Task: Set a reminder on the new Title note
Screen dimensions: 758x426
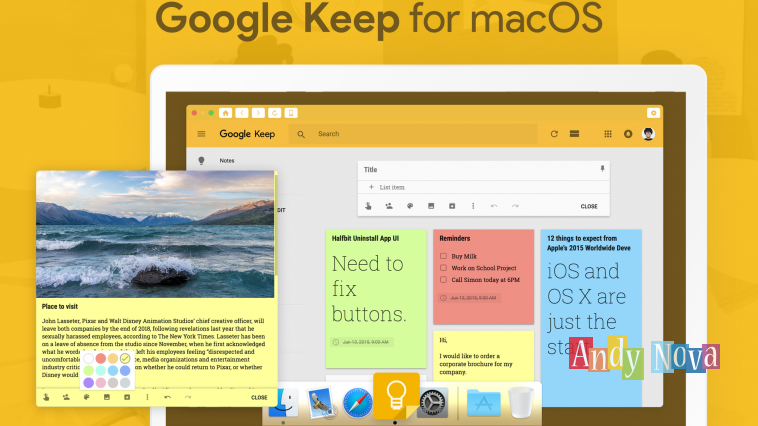Action: click(x=368, y=206)
